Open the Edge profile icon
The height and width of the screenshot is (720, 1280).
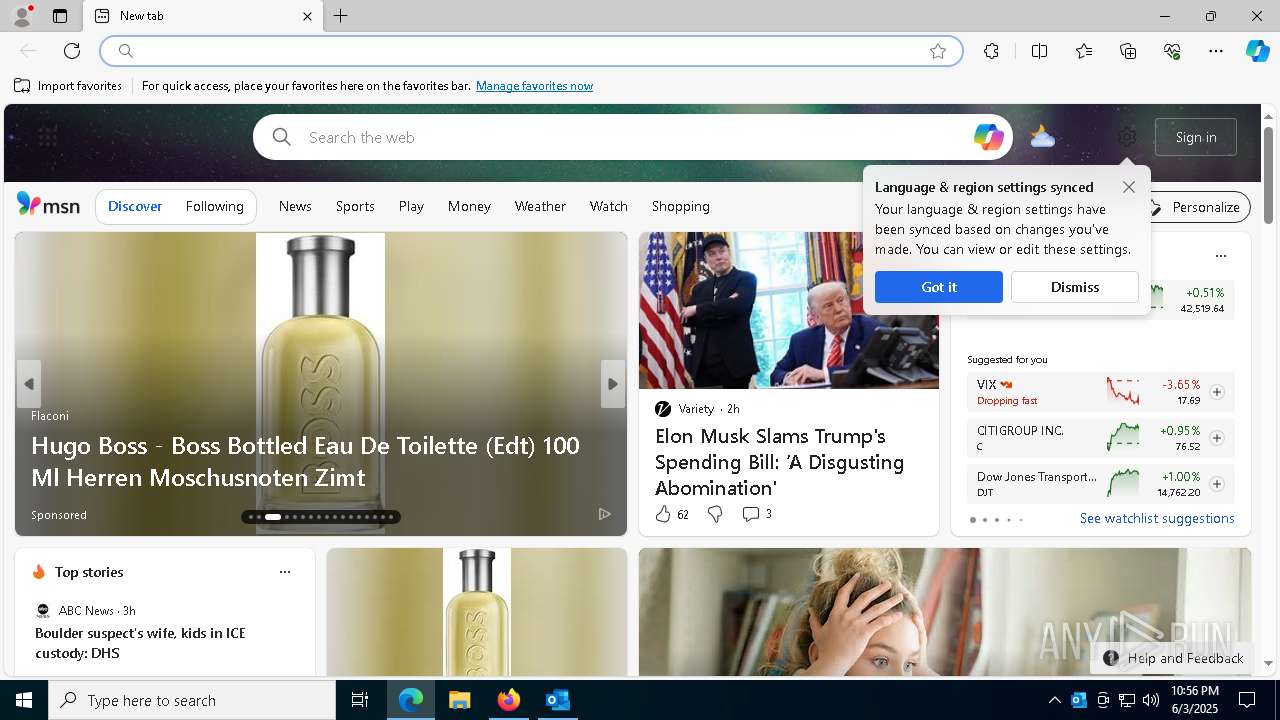21,16
